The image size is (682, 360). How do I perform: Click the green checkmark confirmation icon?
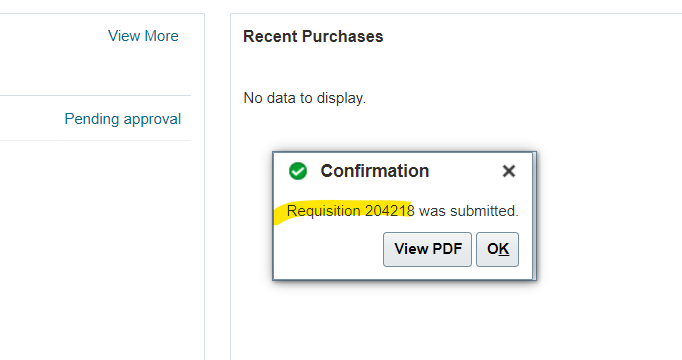coord(298,171)
